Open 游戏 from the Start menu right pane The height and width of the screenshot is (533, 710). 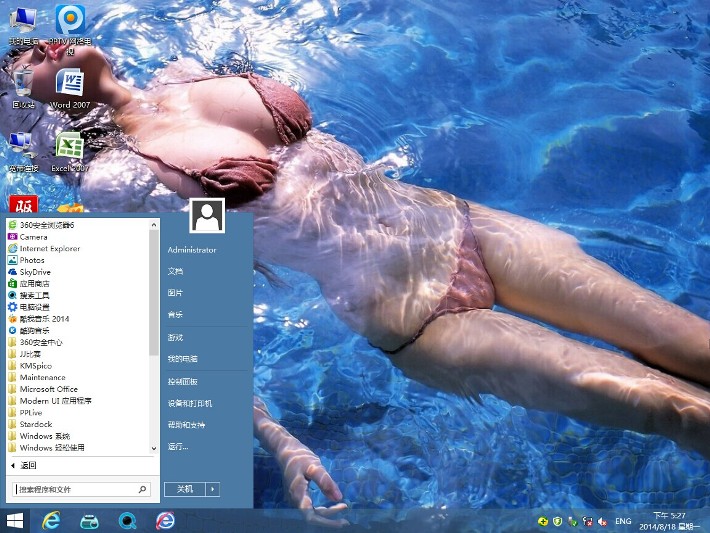pyautogui.click(x=175, y=337)
